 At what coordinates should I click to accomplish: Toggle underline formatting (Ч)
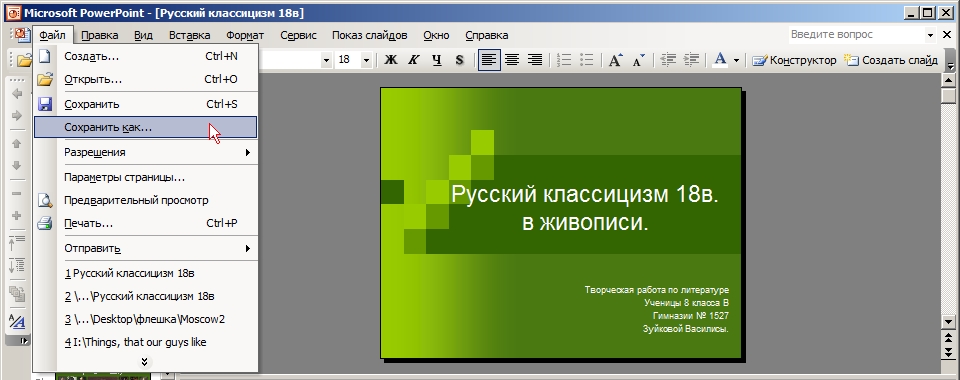click(437, 60)
